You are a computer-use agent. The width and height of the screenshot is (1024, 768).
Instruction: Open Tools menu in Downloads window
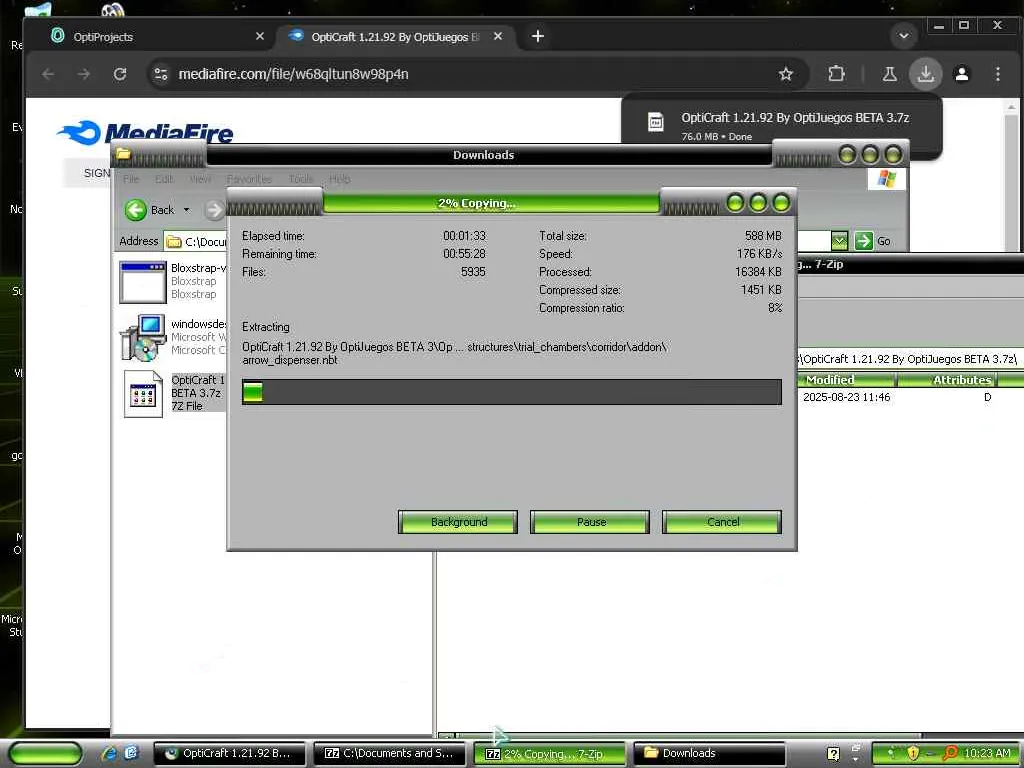pyautogui.click(x=300, y=179)
